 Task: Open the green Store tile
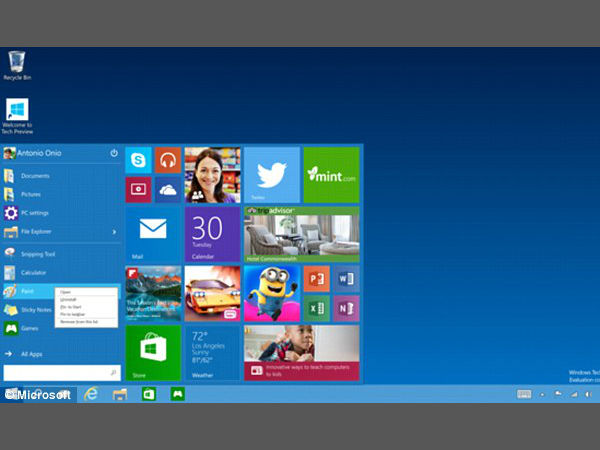tap(152, 352)
